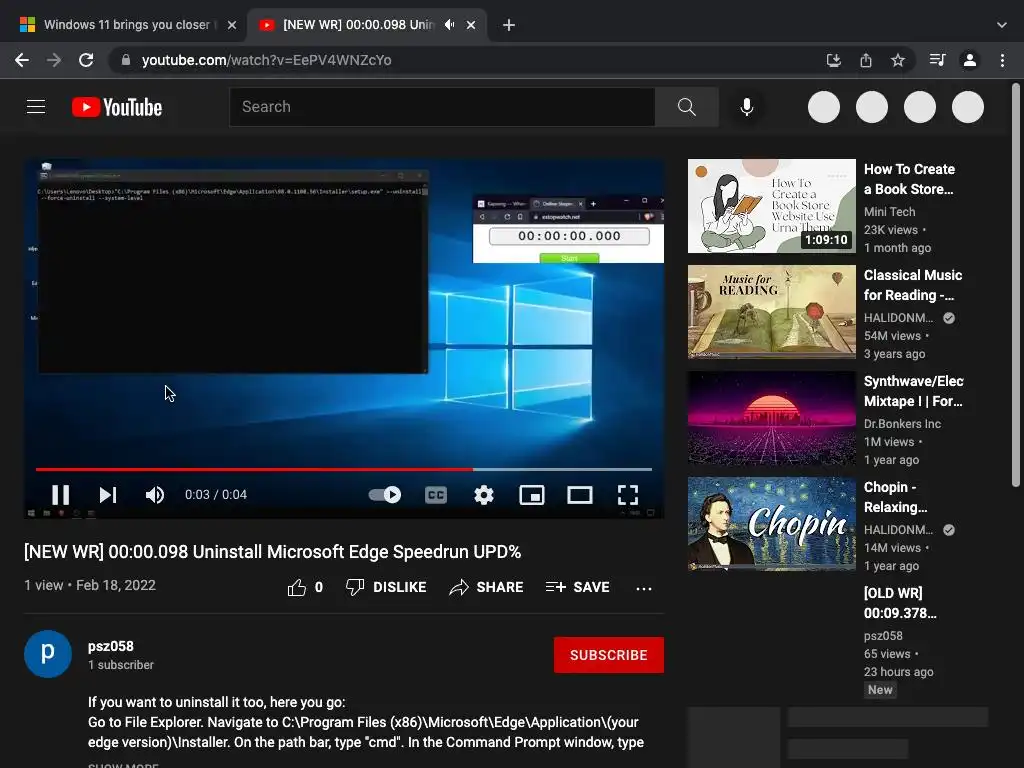Open Synthwave Mixtape video thumbnail
Screen dimensions: 1024x768
(771, 418)
